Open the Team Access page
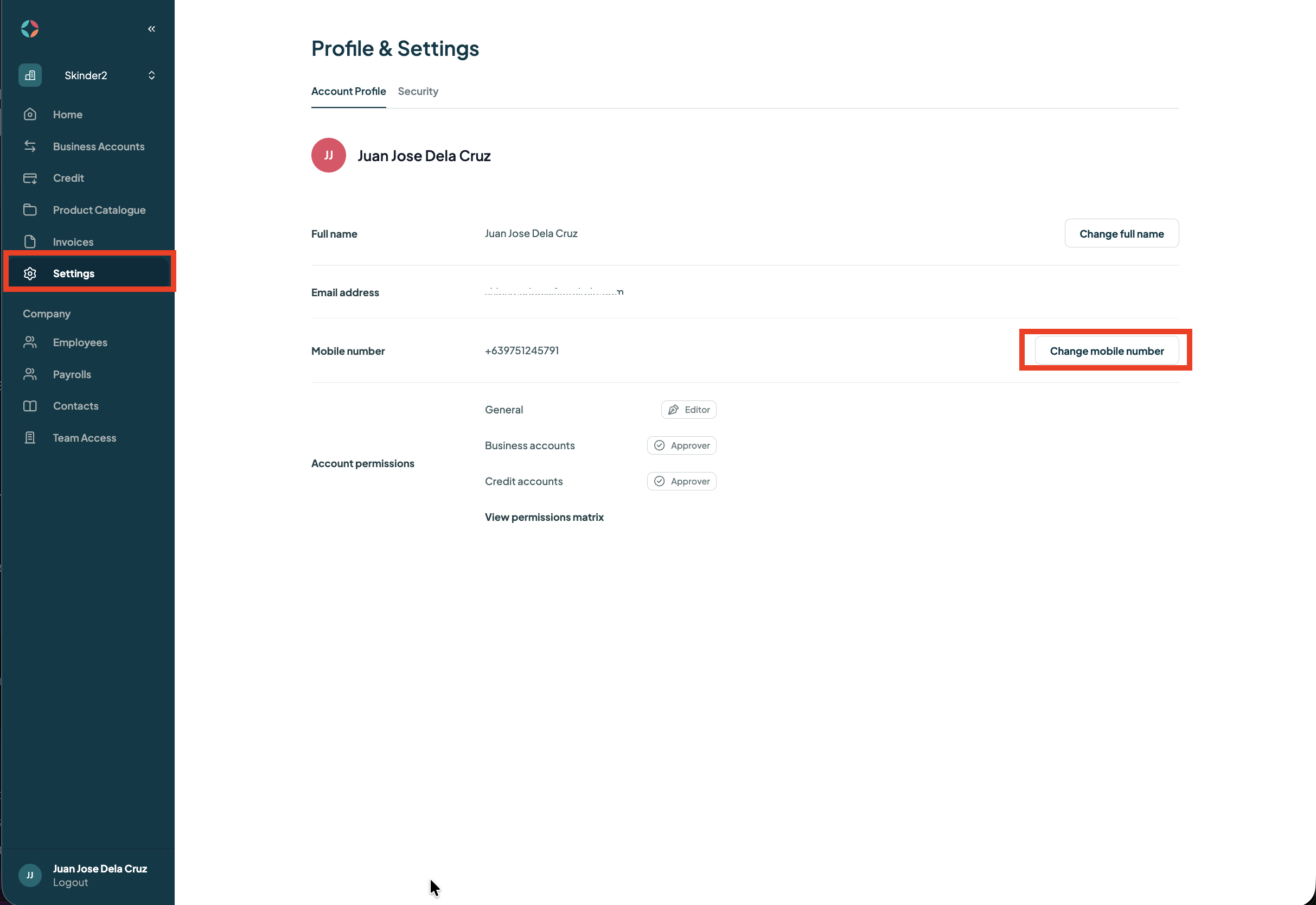This screenshot has width=1316, height=905. 88,438
